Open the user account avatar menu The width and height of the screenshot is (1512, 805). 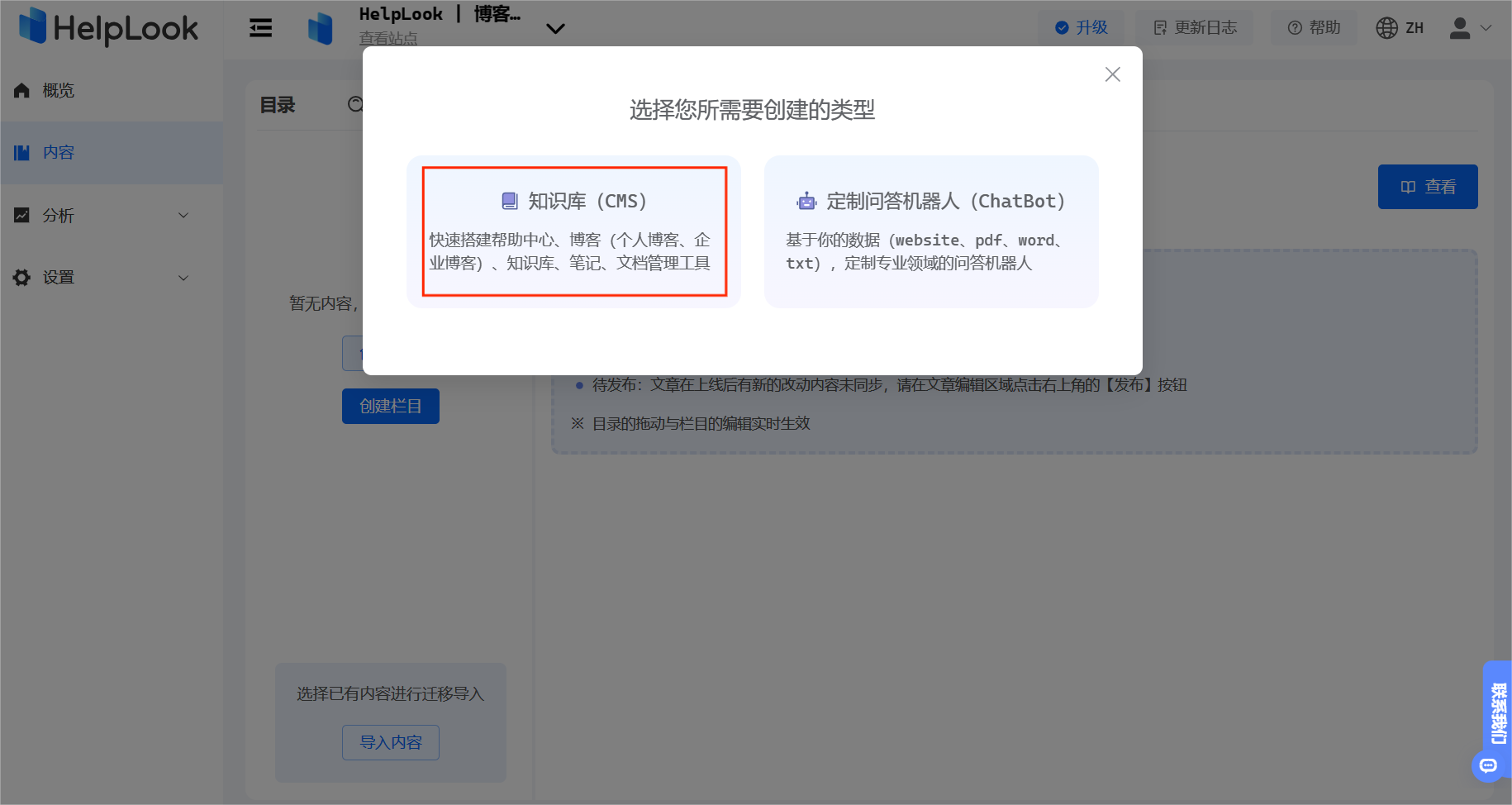[x=1471, y=27]
